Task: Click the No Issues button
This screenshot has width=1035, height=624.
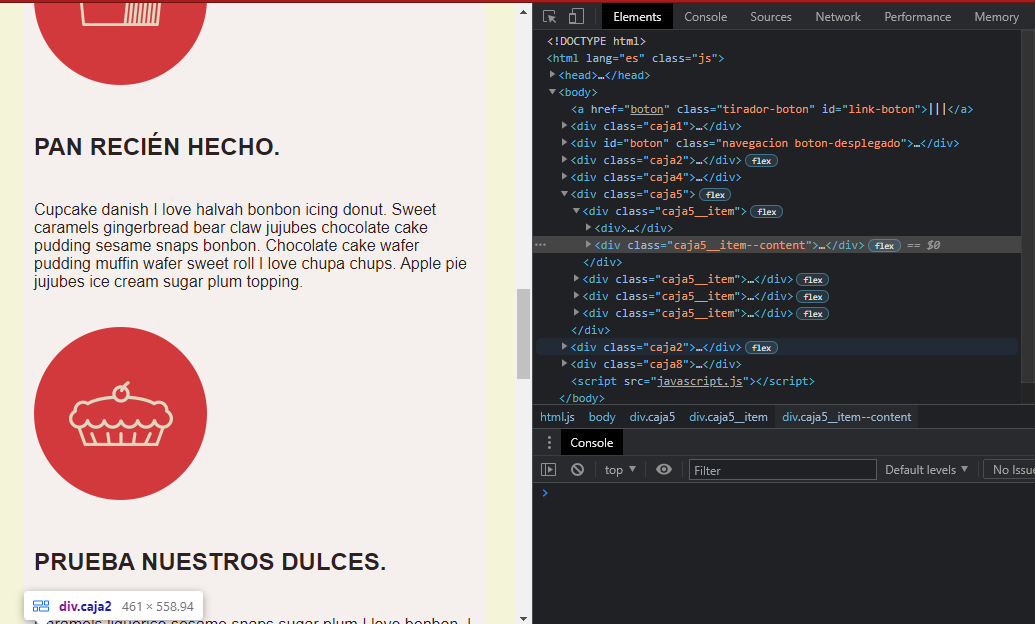Action: (x=1011, y=469)
